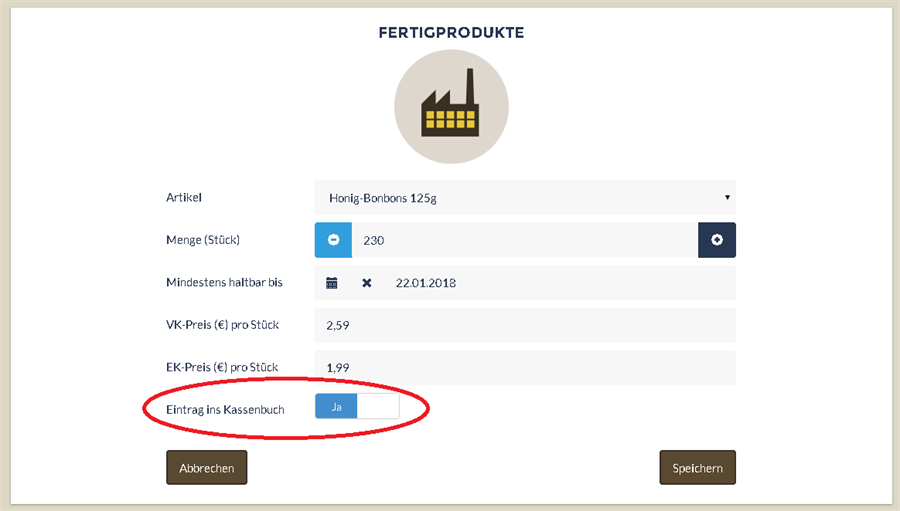Screen dimensions: 900x511
Task: Increase quantity with the plus button
Action: point(716,240)
